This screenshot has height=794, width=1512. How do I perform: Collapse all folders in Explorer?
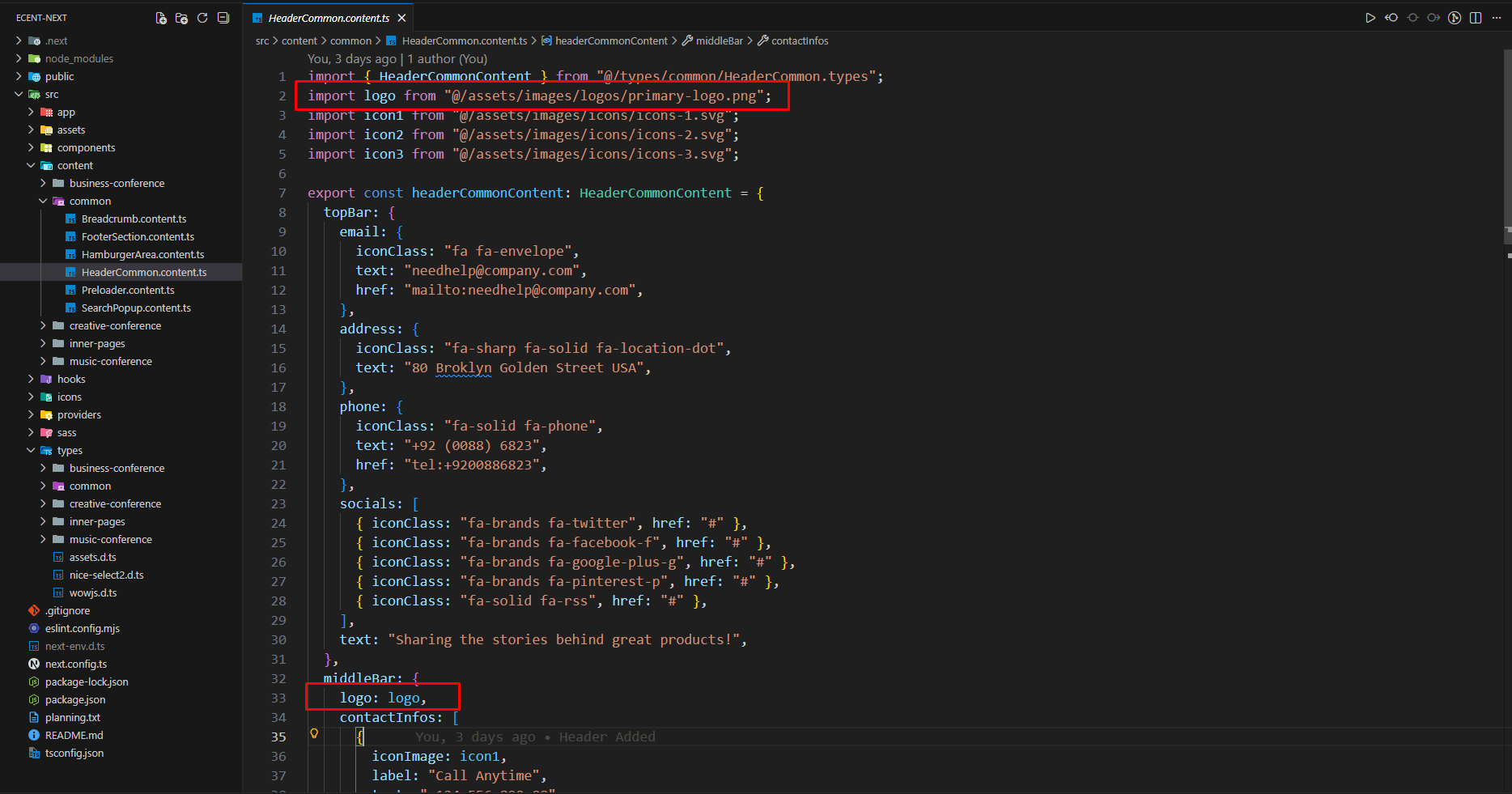223,18
